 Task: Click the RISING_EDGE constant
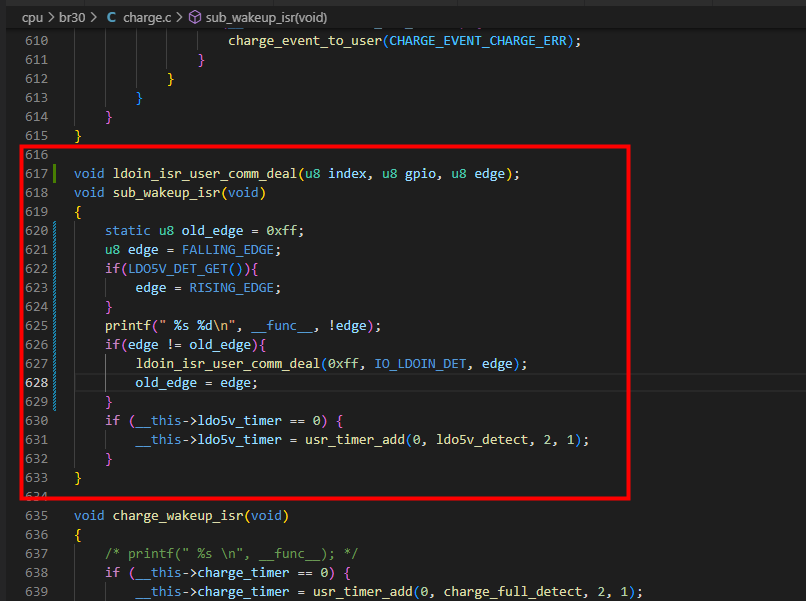click(231, 288)
